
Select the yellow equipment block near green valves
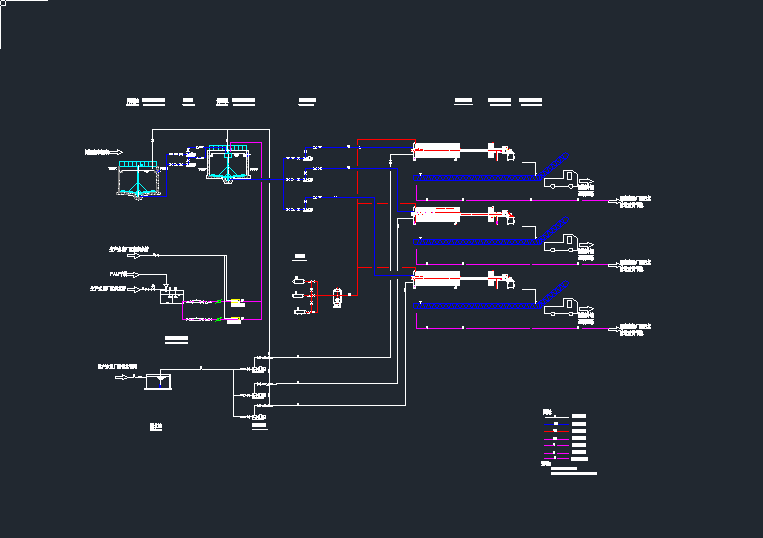pyautogui.click(x=237, y=302)
